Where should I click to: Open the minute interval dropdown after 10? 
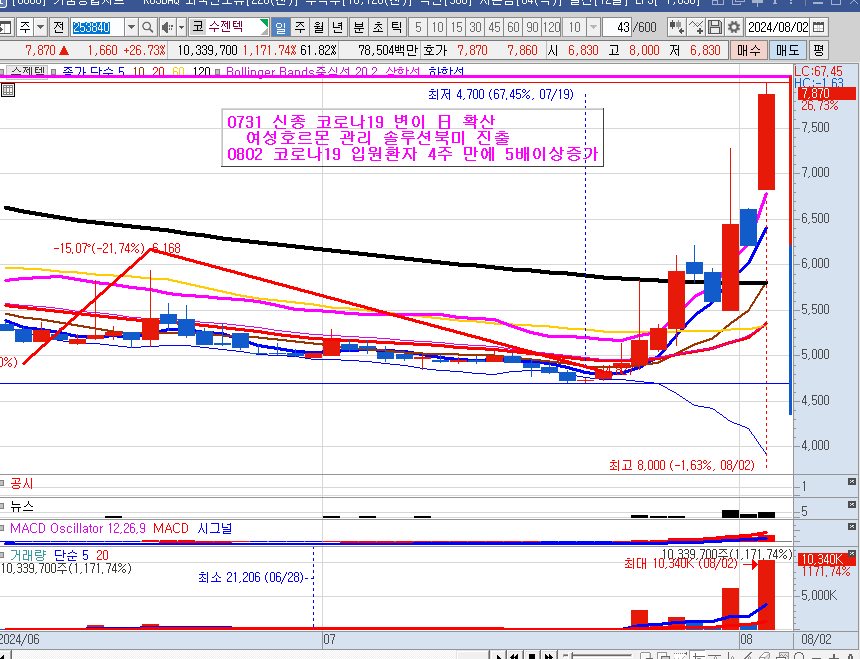[595, 27]
